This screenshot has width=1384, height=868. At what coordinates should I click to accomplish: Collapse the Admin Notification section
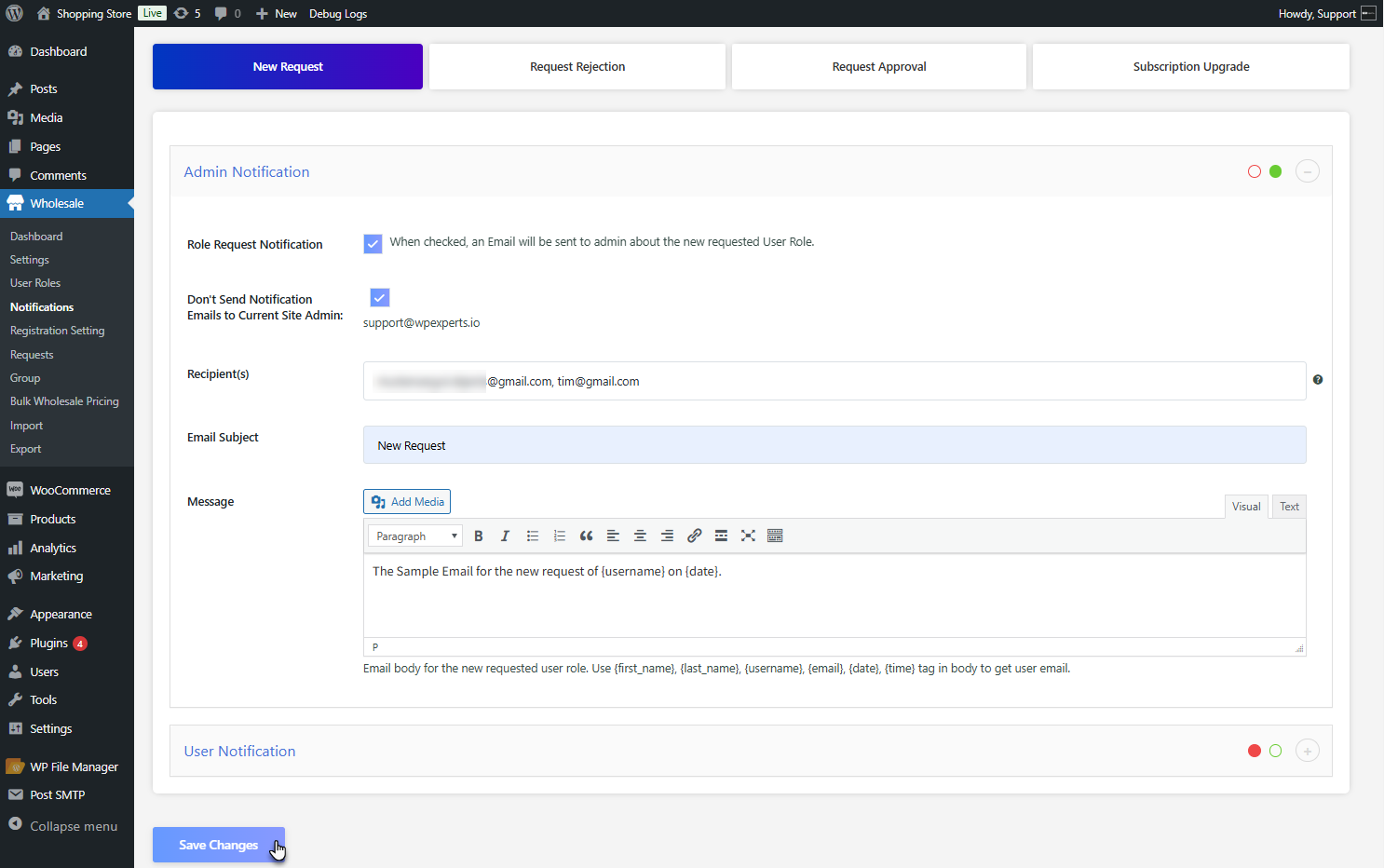[x=1308, y=171]
